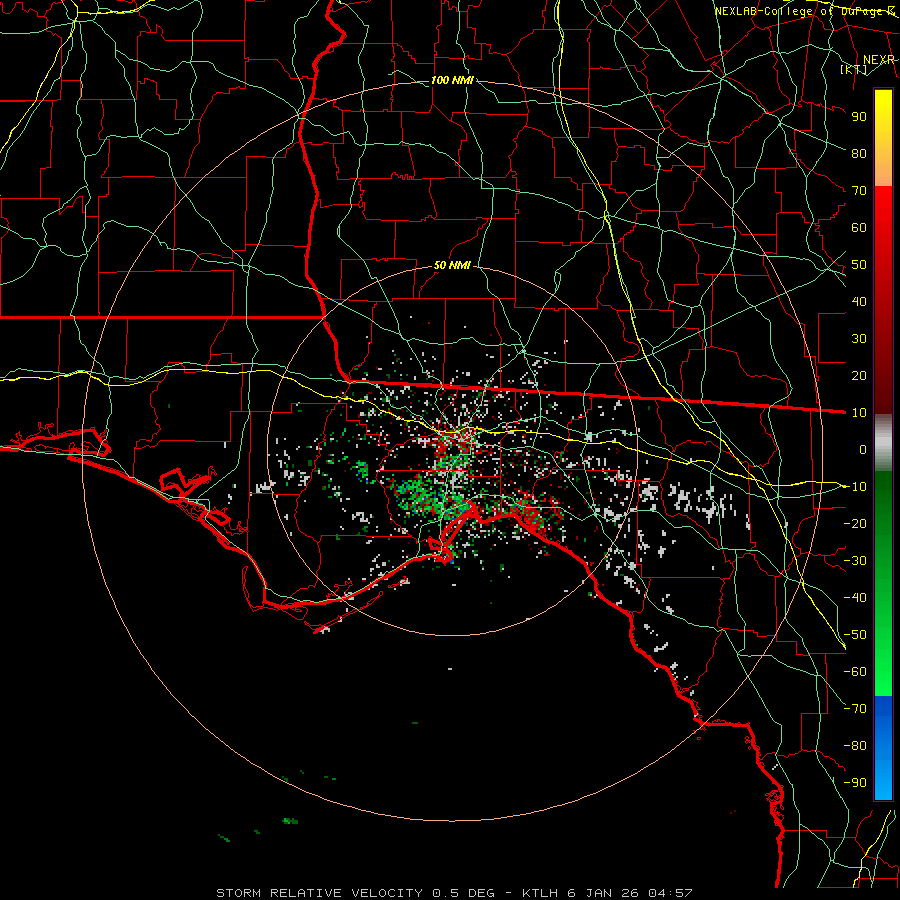The width and height of the screenshot is (900, 900).
Task: Click the -30 value on color scale
Action: pyautogui.click(x=855, y=560)
